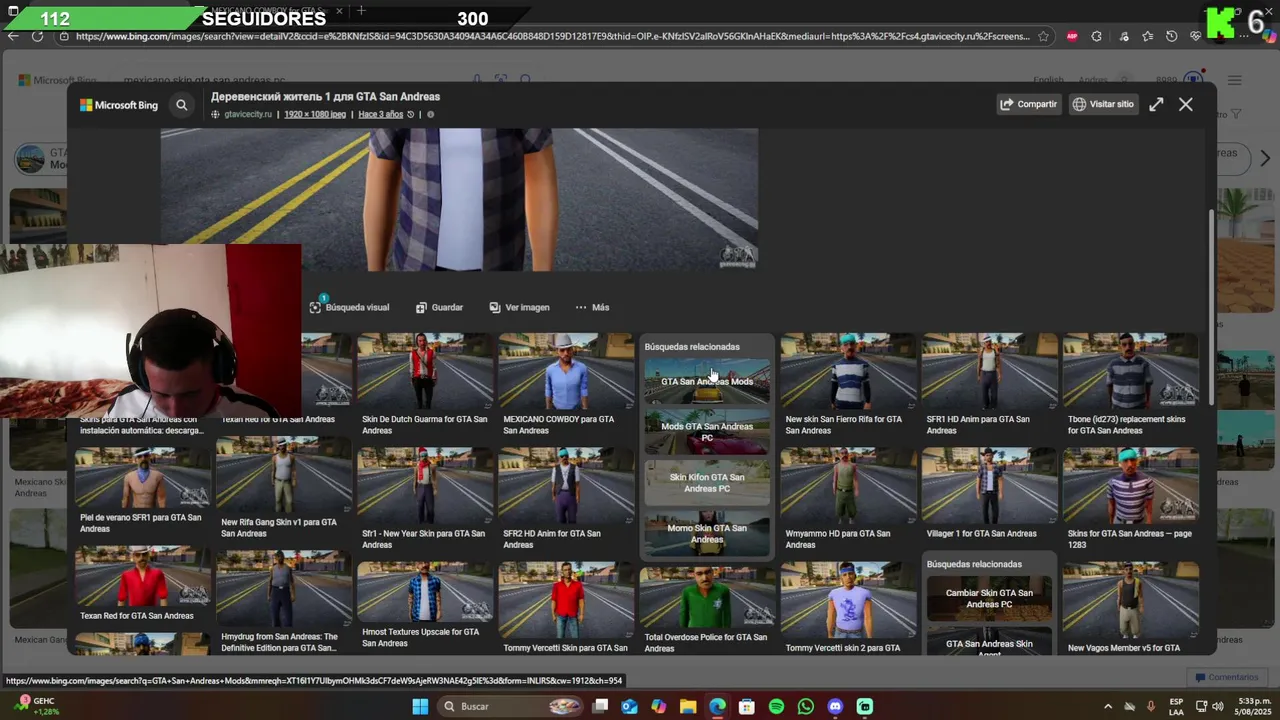The image size is (1280, 720).
Task: Click the browser back arrow
Action: click(x=13, y=36)
